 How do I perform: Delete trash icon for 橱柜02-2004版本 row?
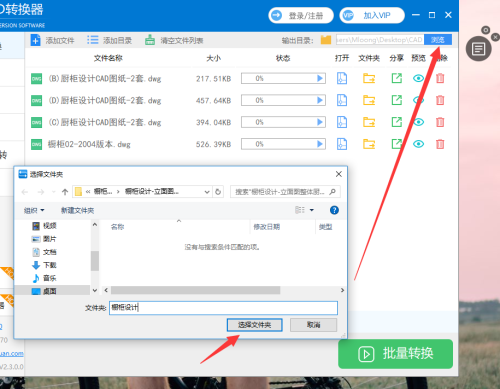(440, 144)
